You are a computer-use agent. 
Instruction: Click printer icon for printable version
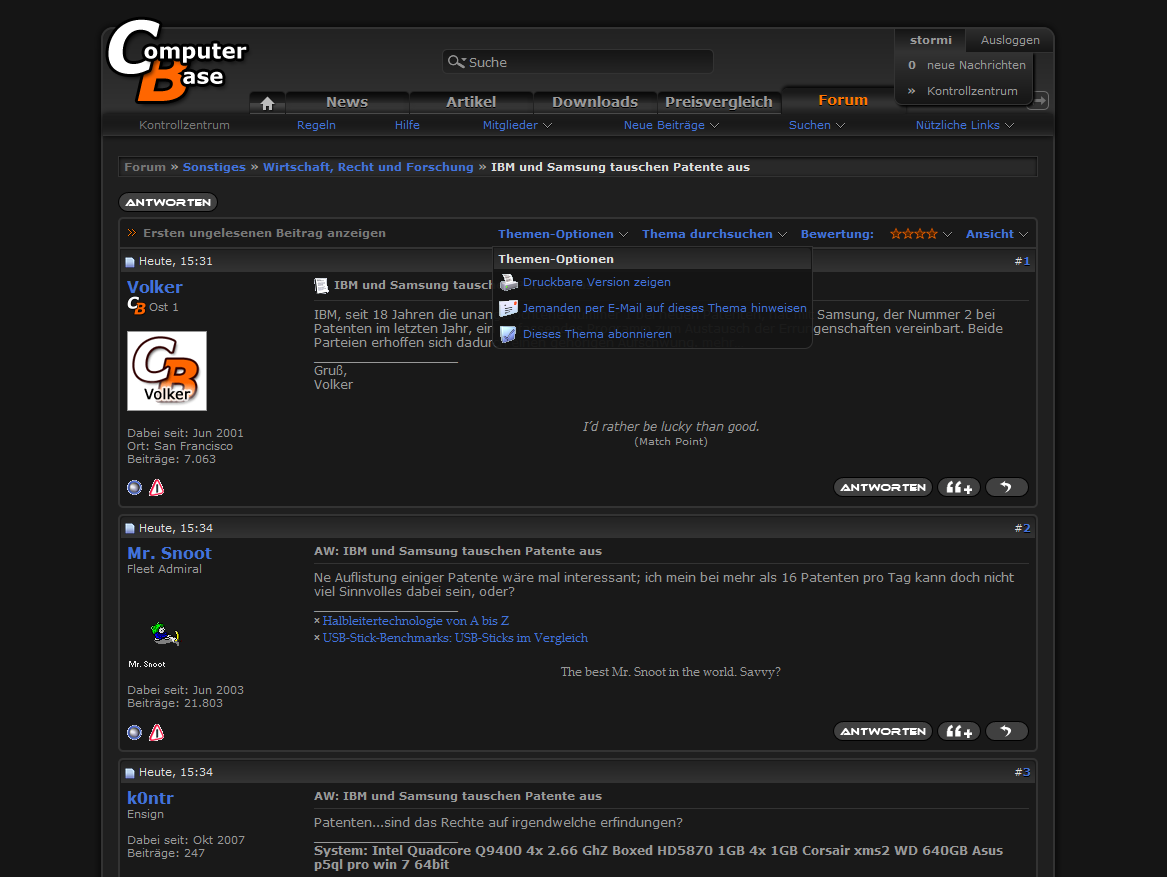(x=508, y=282)
